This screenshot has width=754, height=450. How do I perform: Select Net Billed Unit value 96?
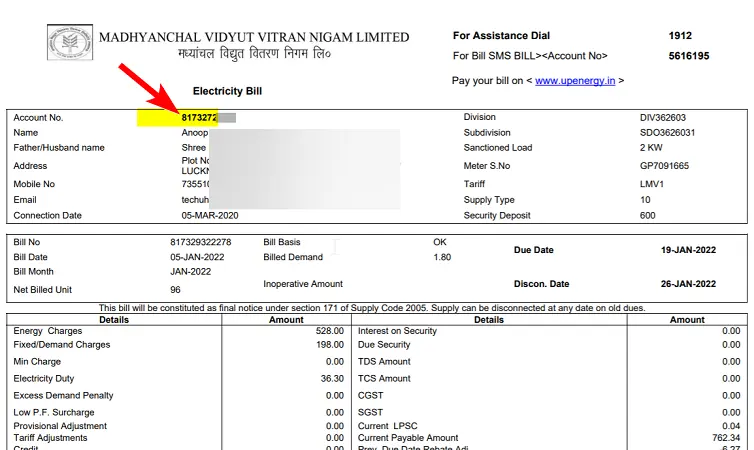coord(175,290)
